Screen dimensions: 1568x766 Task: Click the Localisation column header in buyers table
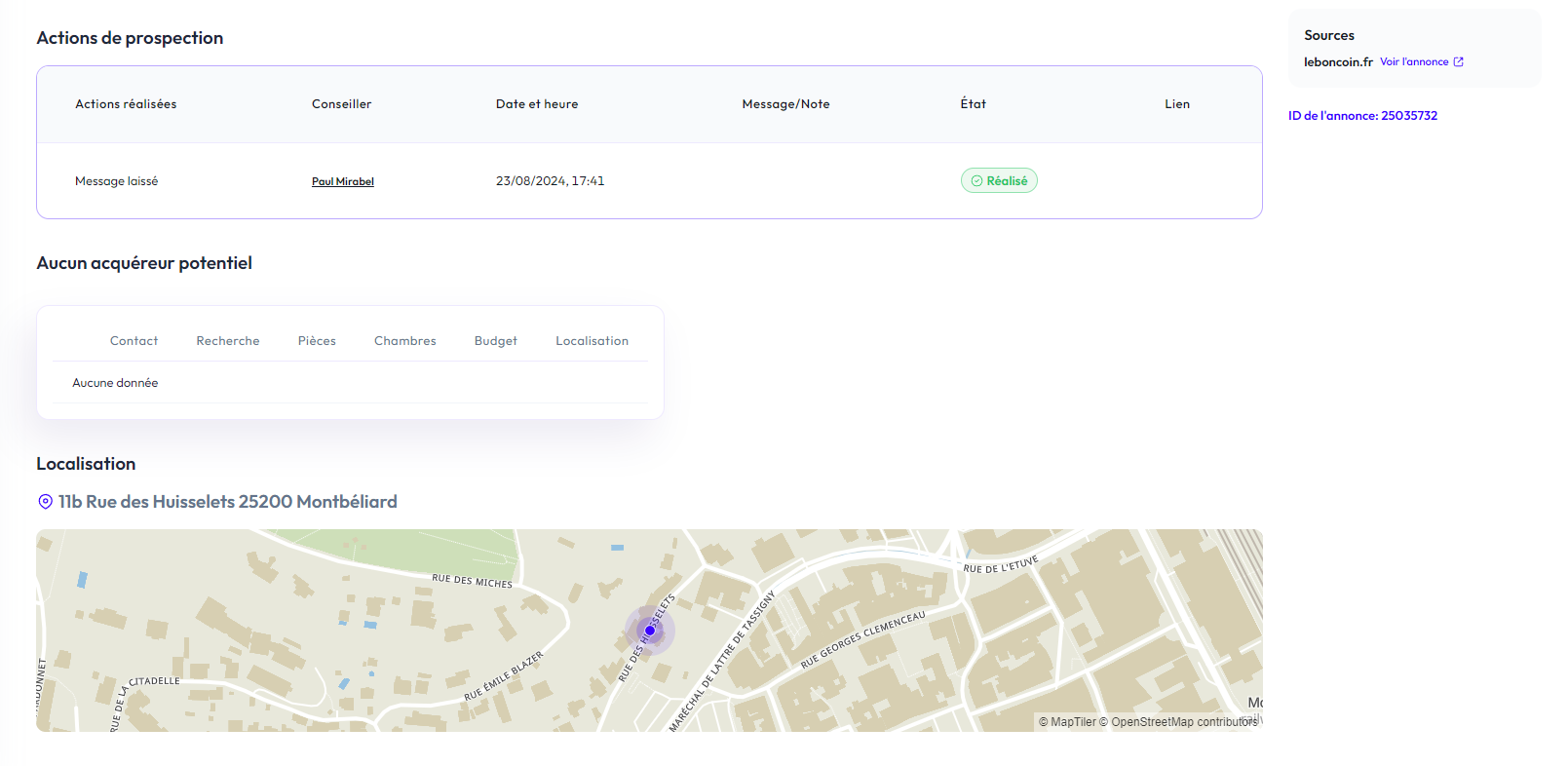coord(592,341)
